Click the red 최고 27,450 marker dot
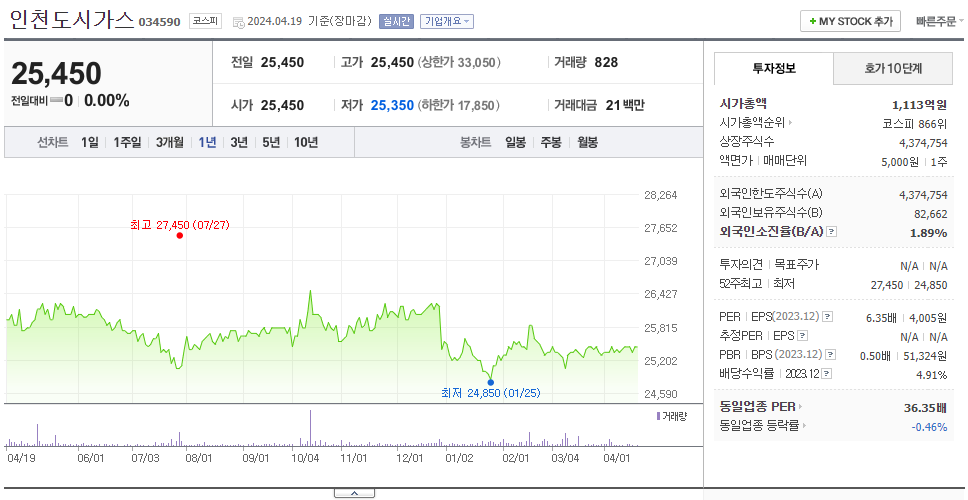The width and height of the screenshot is (968, 500). [180, 235]
